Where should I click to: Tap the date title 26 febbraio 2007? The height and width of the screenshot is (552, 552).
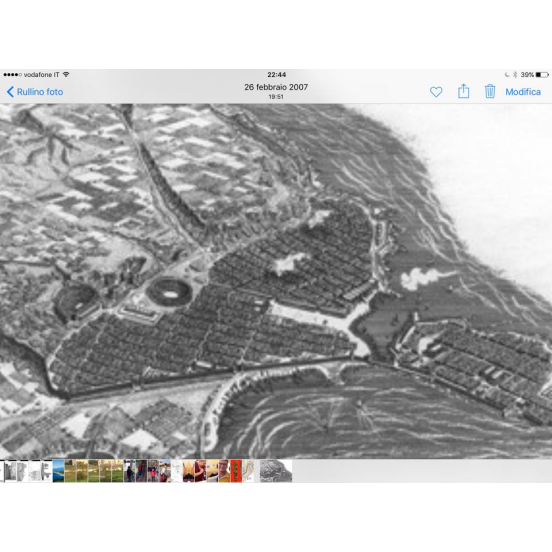(x=276, y=87)
